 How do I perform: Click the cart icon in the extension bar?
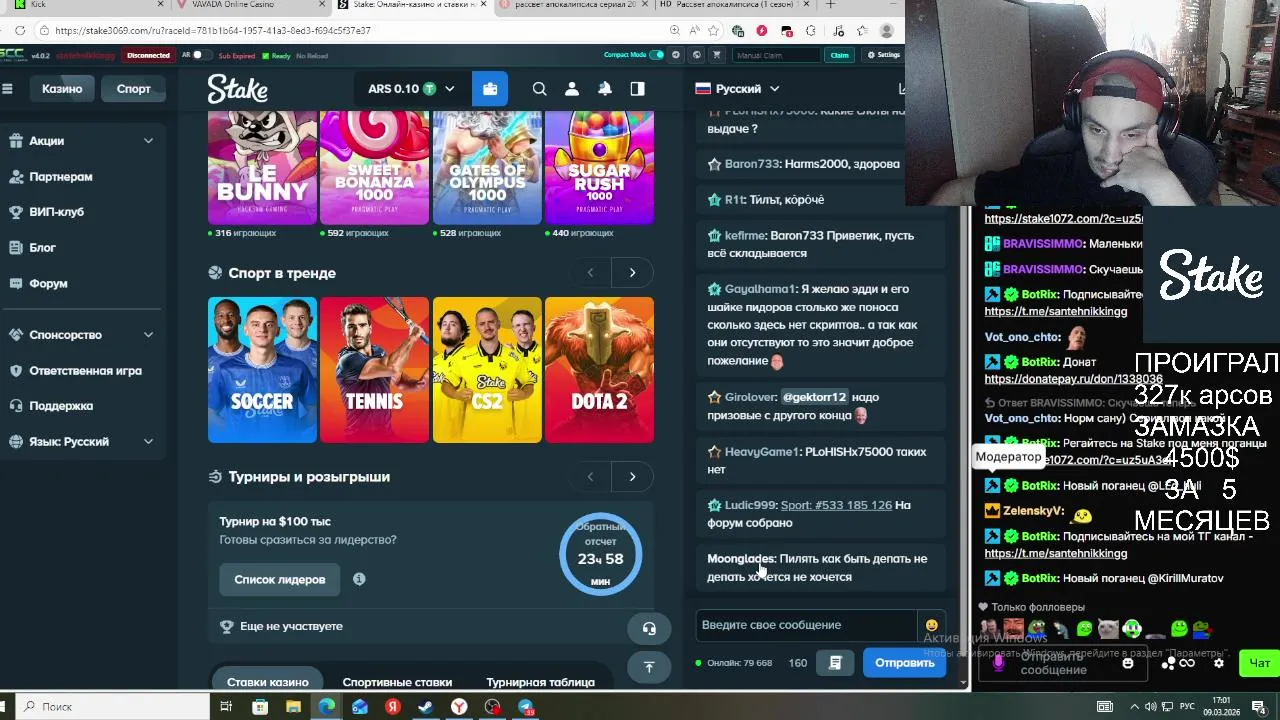coord(716,55)
